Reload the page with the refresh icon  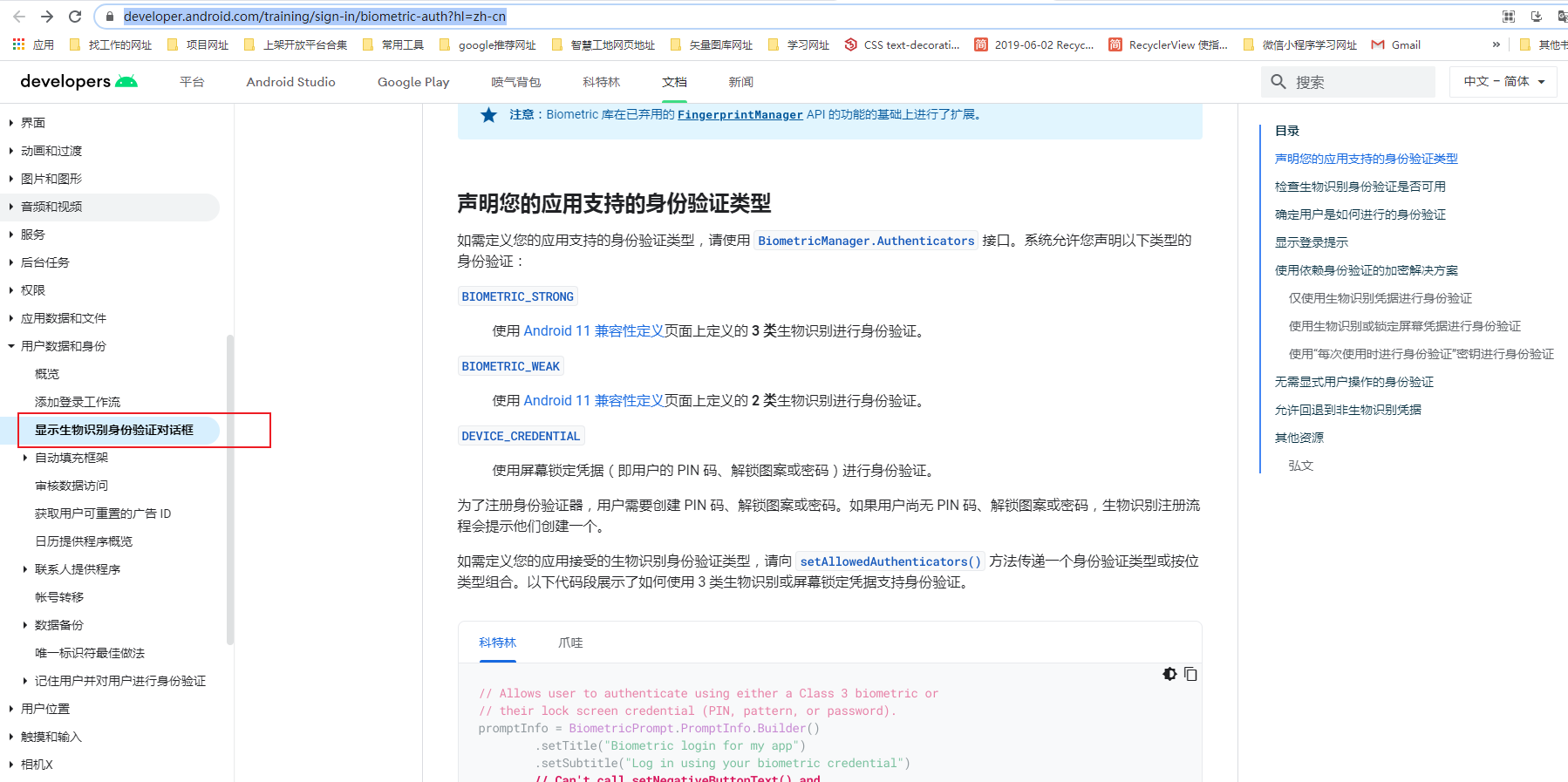[x=75, y=17]
